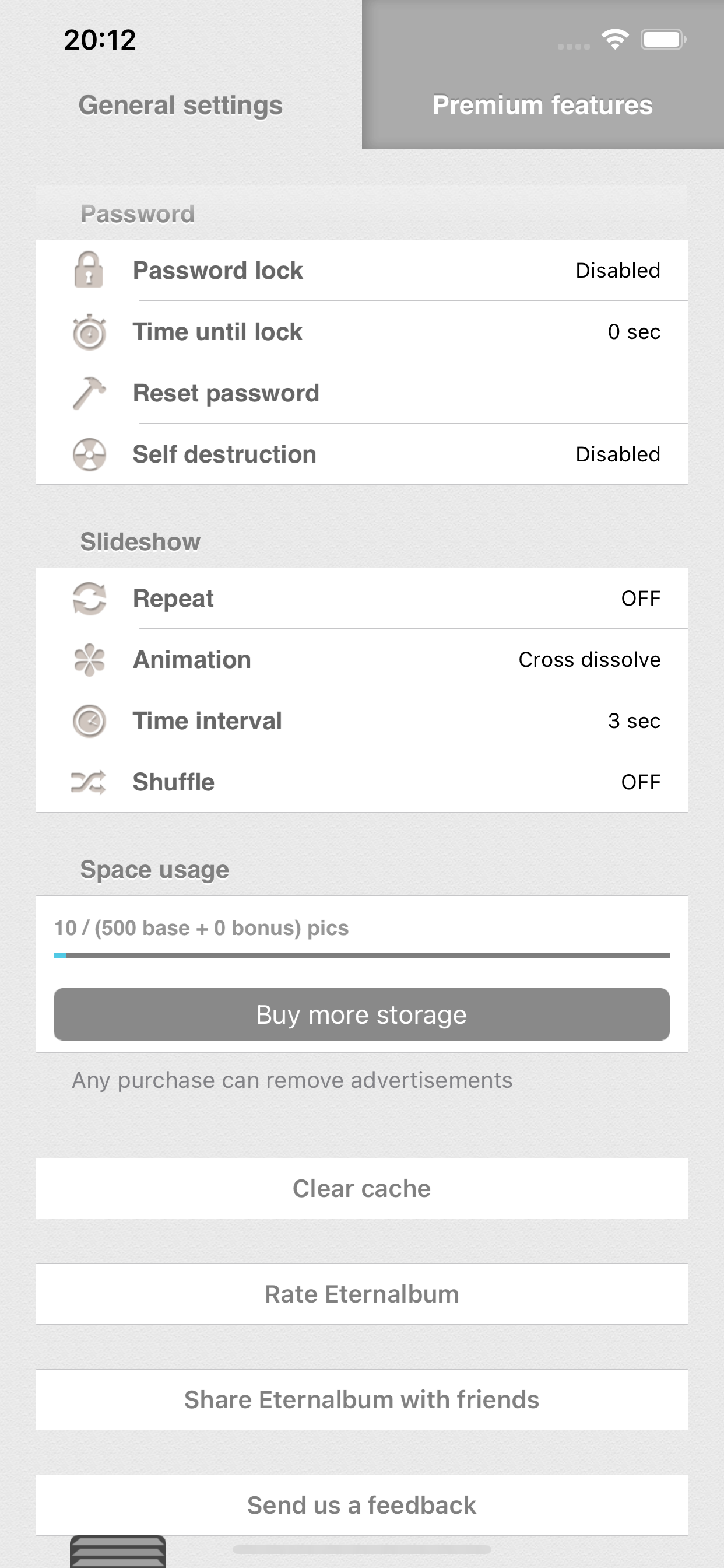Tap the Clear cache button
Viewport: 724px width, 1568px height.
coord(361,1188)
